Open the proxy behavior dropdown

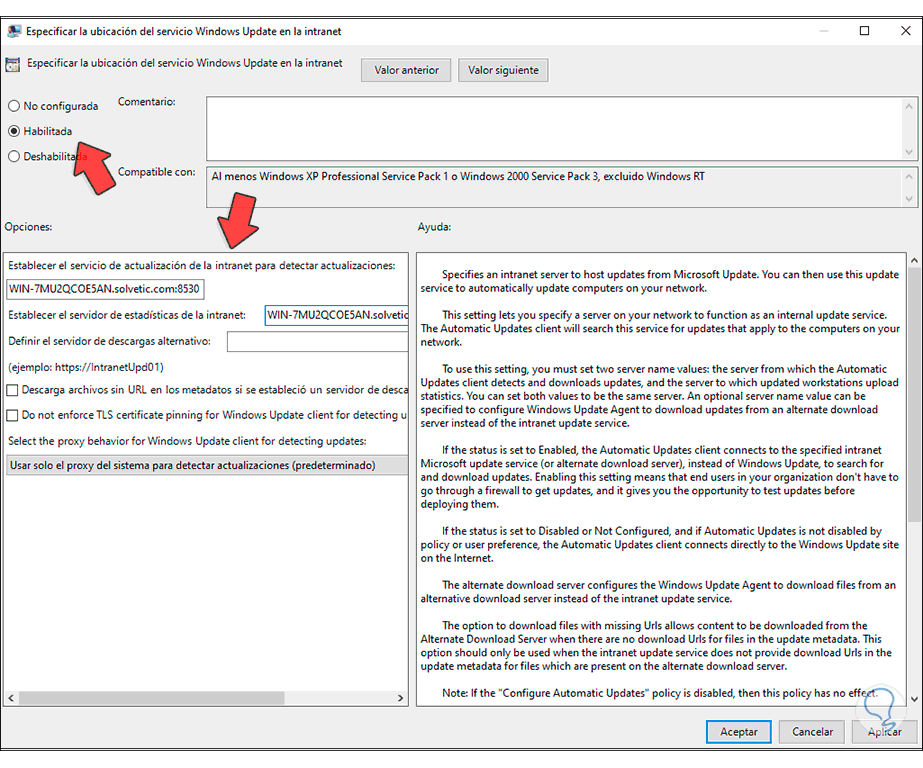tap(207, 465)
